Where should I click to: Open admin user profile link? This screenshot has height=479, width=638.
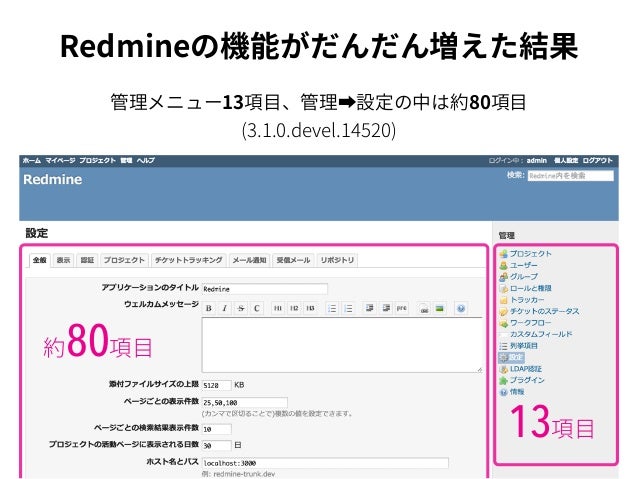coord(536,160)
